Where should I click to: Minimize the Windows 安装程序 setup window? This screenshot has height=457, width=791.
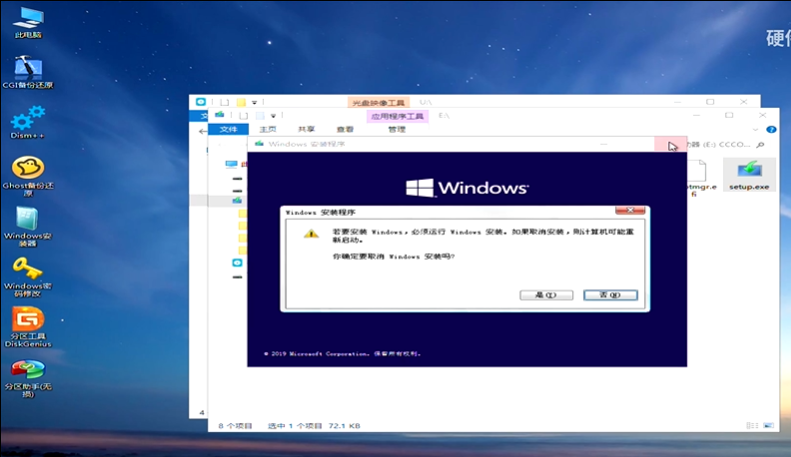(x=604, y=144)
